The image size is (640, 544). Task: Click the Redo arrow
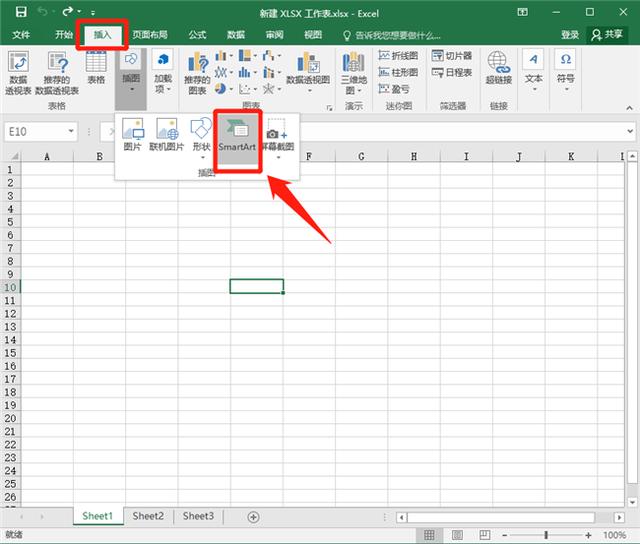click(x=68, y=12)
